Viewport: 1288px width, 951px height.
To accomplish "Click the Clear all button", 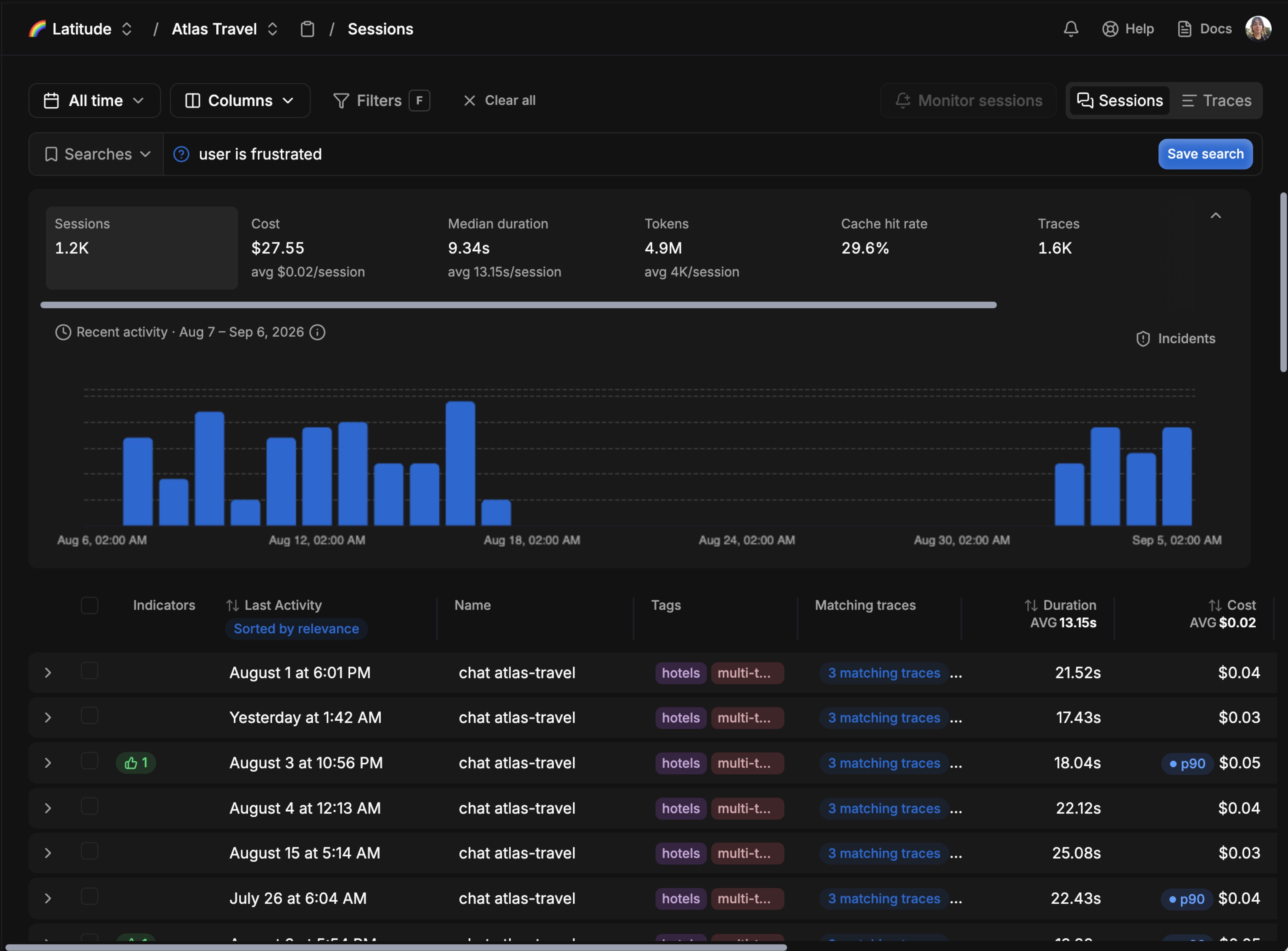I will (499, 101).
